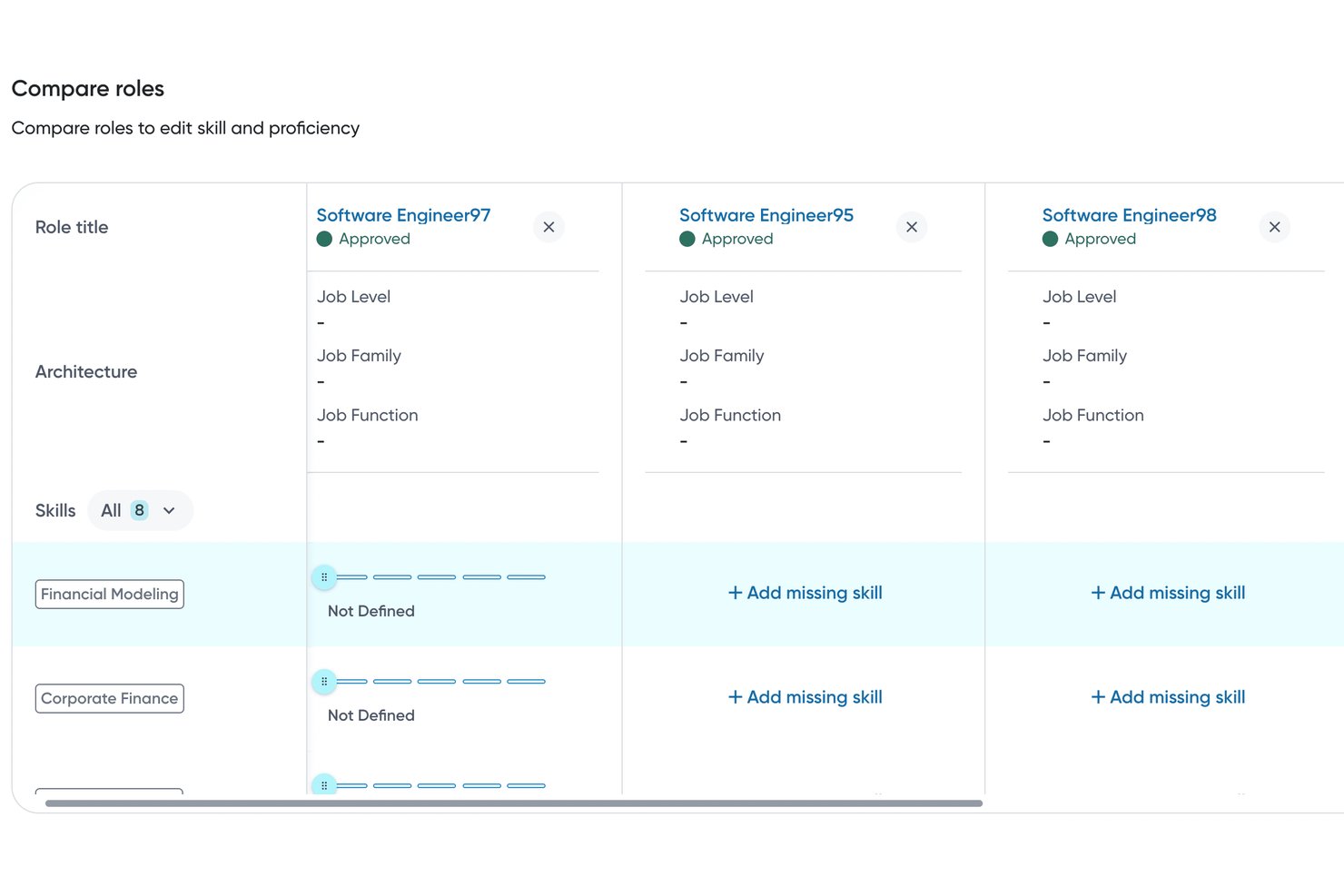This screenshot has width=1344, height=896.
Task: Open Software Engineer95 role link
Action: [766, 215]
